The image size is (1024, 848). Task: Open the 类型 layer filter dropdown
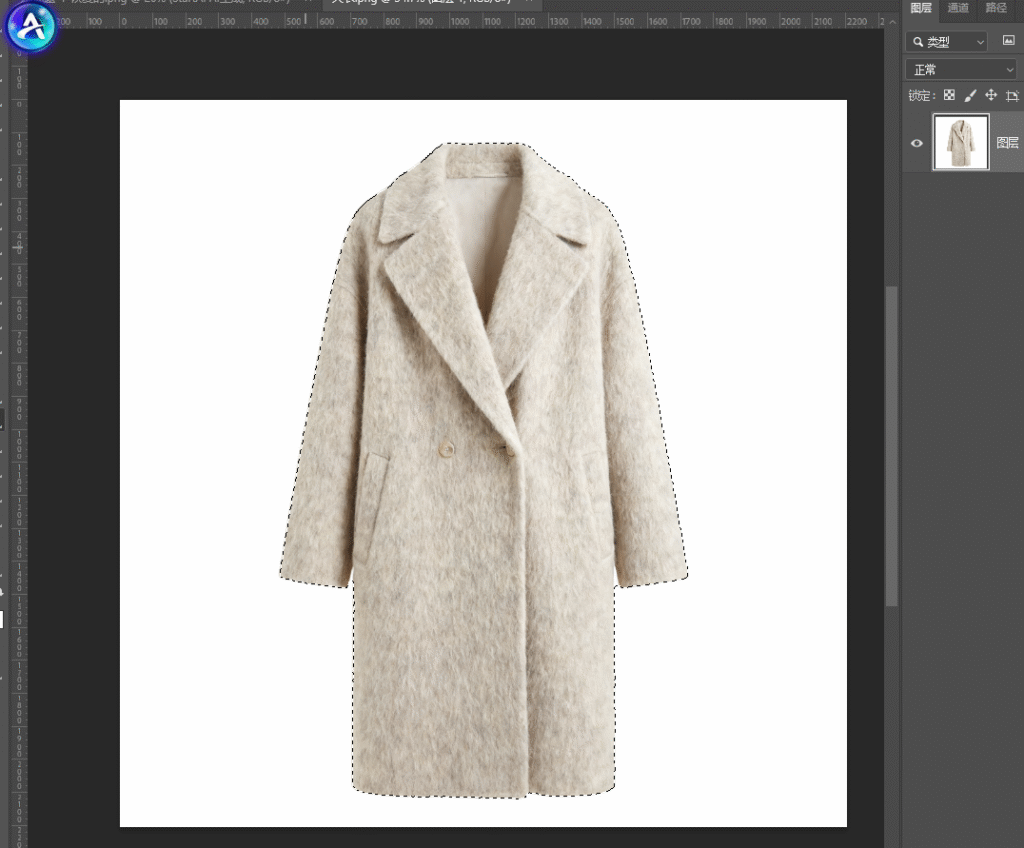point(946,41)
